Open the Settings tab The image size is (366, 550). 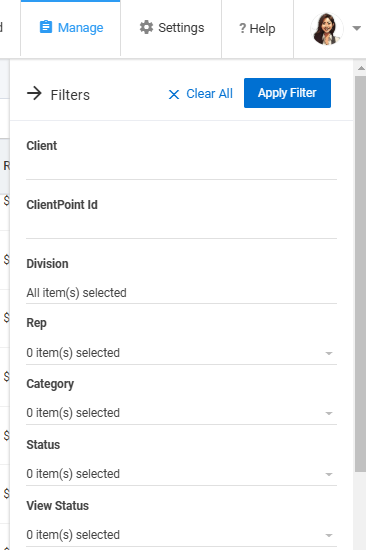tap(171, 28)
